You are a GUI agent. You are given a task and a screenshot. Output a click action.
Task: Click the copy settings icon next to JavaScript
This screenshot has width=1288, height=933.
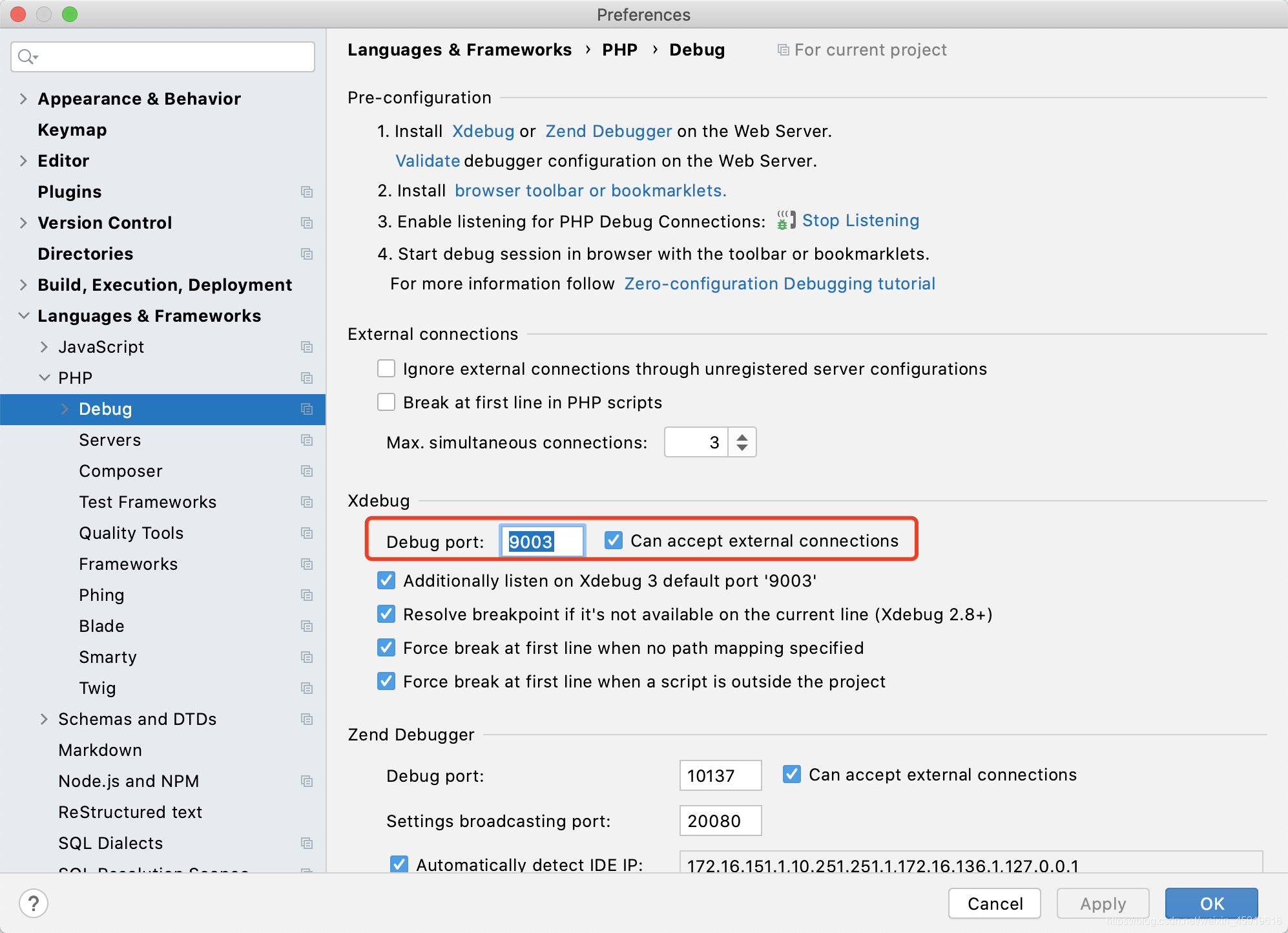[x=306, y=347]
